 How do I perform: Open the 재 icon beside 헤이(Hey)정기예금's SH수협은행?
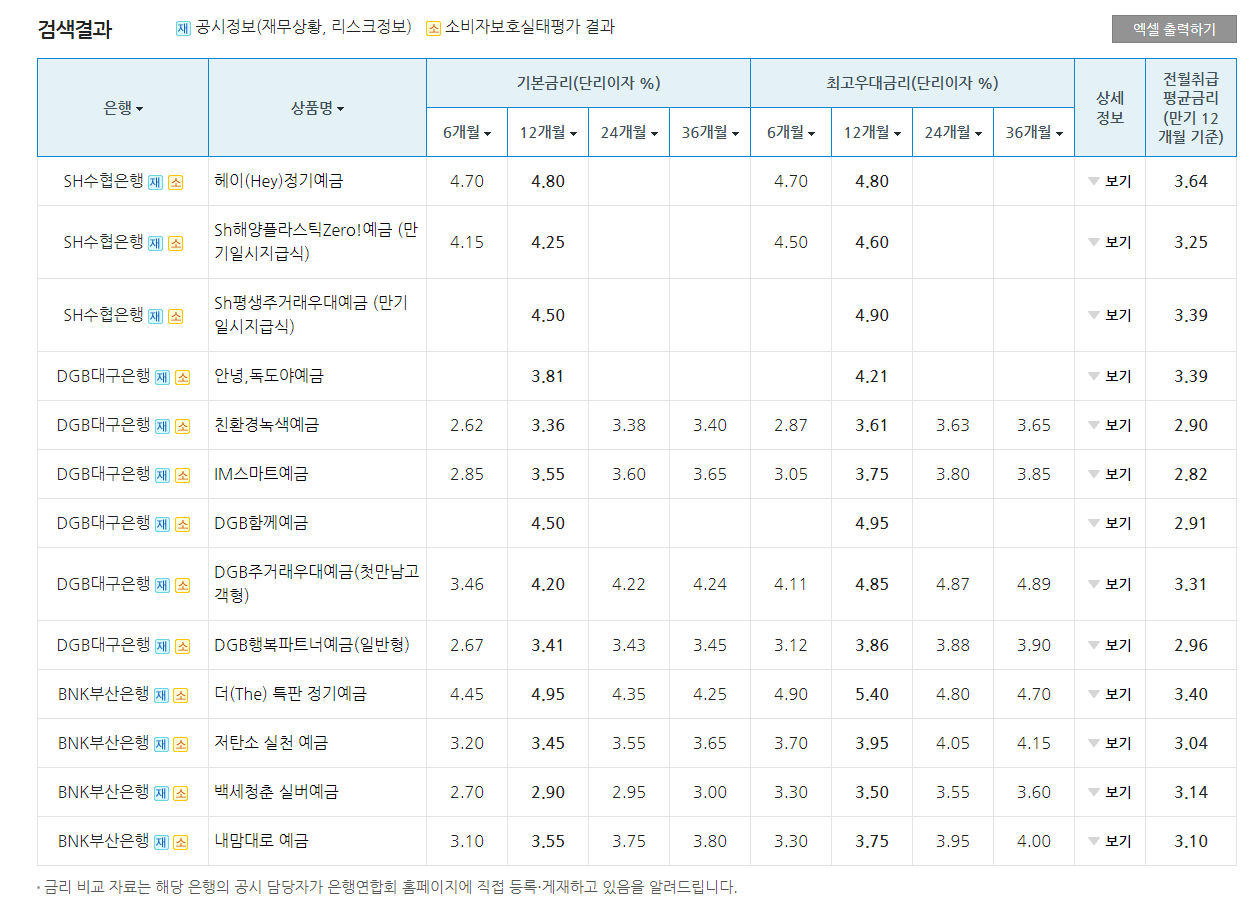[156, 183]
